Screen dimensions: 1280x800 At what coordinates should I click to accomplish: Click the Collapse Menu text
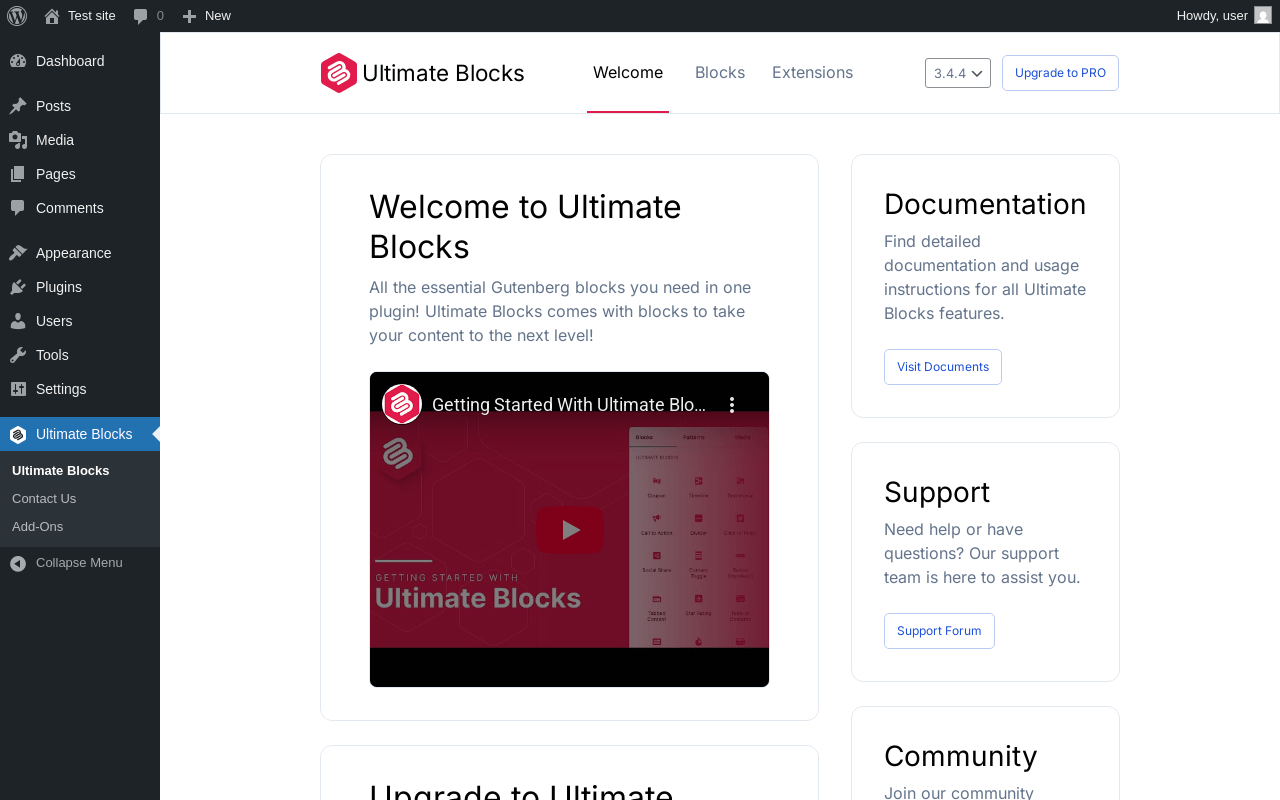pos(79,563)
